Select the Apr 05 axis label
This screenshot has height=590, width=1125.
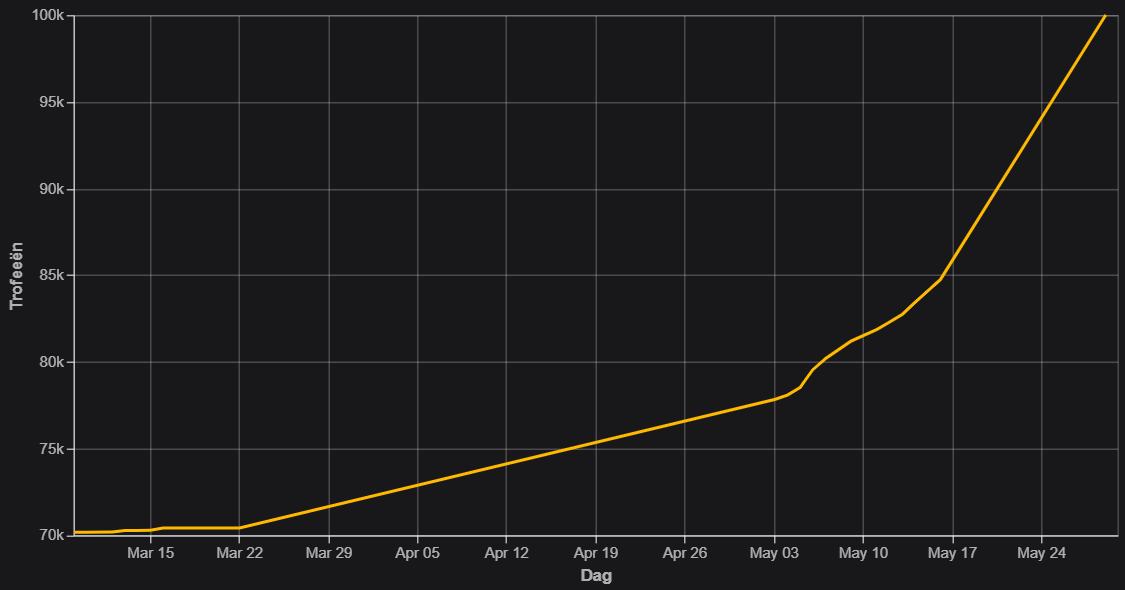tap(418, 553)
